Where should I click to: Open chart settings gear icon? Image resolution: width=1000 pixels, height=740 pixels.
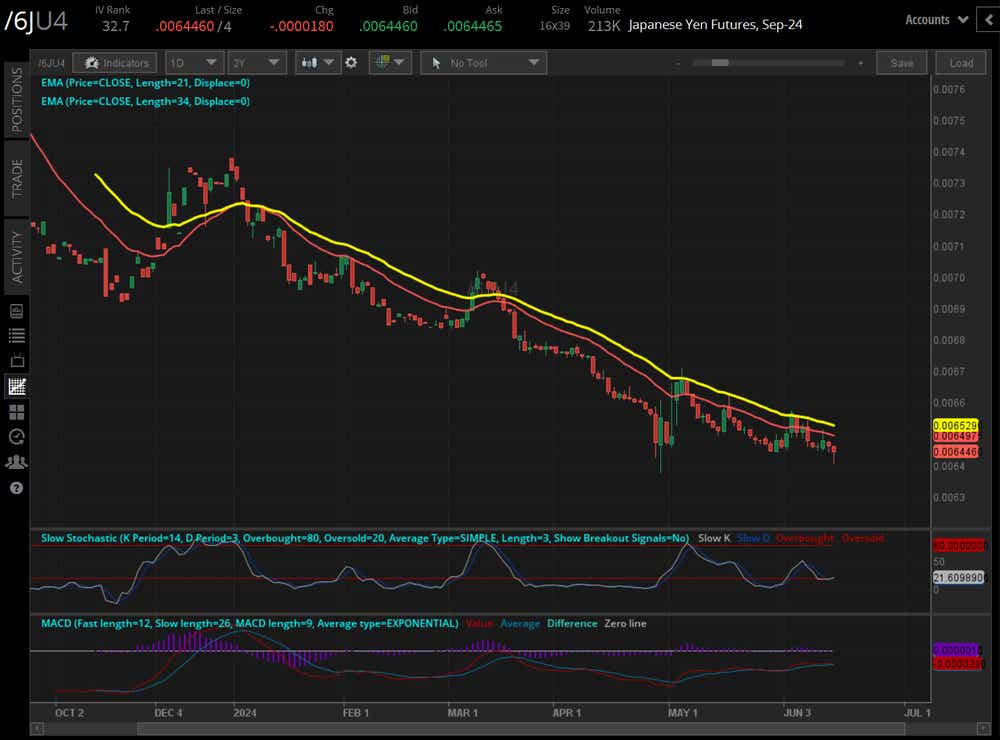click(x=351, y=63)
